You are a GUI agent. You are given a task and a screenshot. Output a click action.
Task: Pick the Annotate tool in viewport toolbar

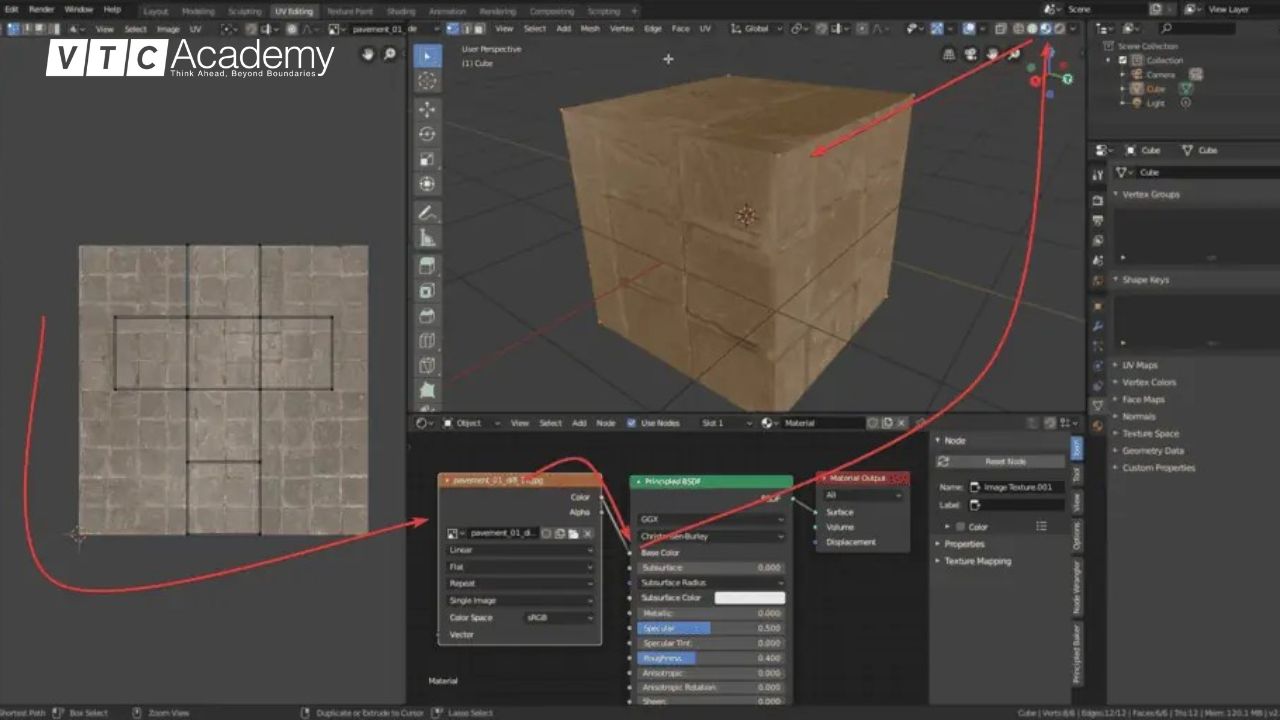pyautogui.click(x=427, y=212)
